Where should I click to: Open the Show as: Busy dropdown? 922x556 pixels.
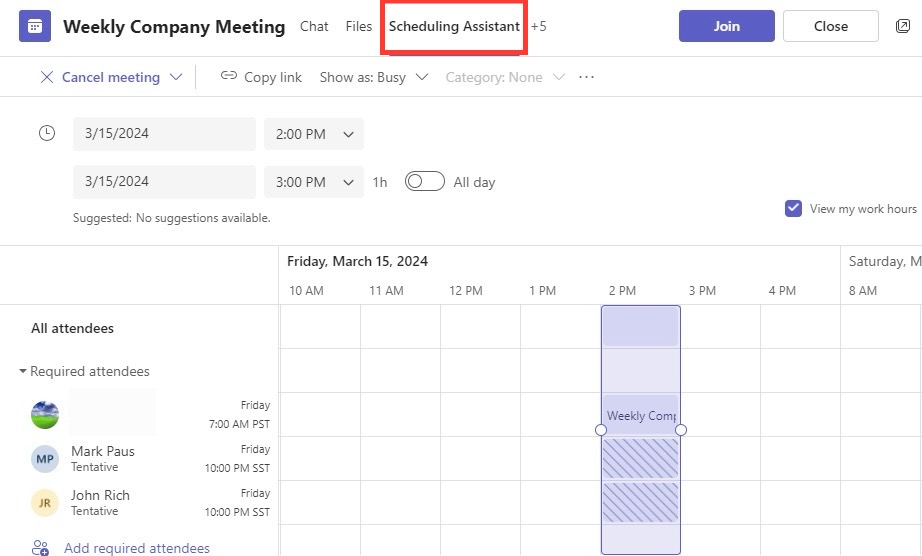tap(373, 77)
